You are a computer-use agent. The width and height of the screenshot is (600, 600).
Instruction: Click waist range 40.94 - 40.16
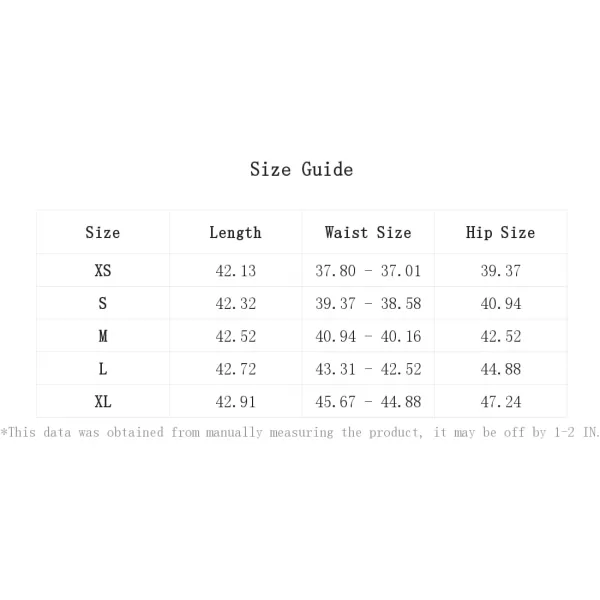click(368, 337)
